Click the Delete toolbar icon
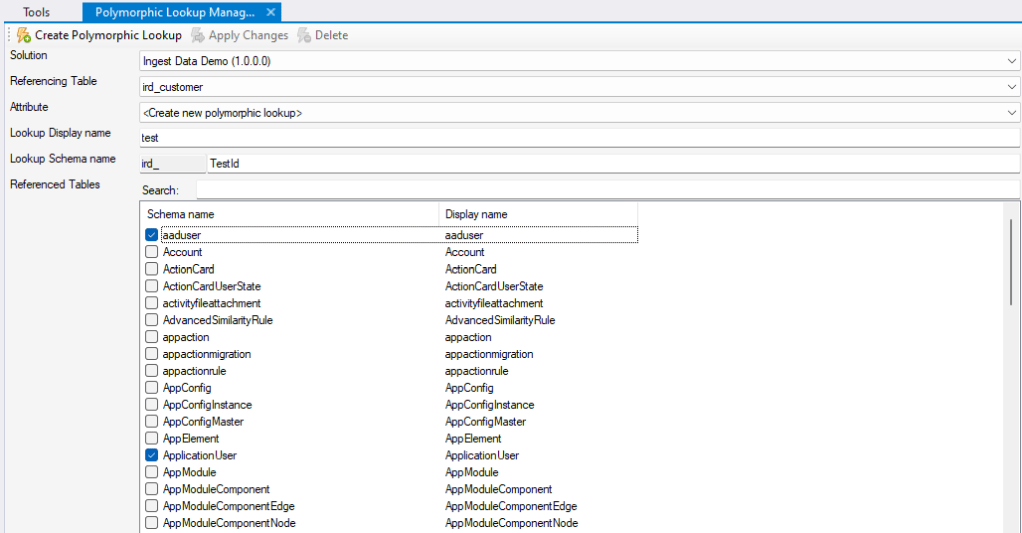1022x533 pixels. (304, 35)
